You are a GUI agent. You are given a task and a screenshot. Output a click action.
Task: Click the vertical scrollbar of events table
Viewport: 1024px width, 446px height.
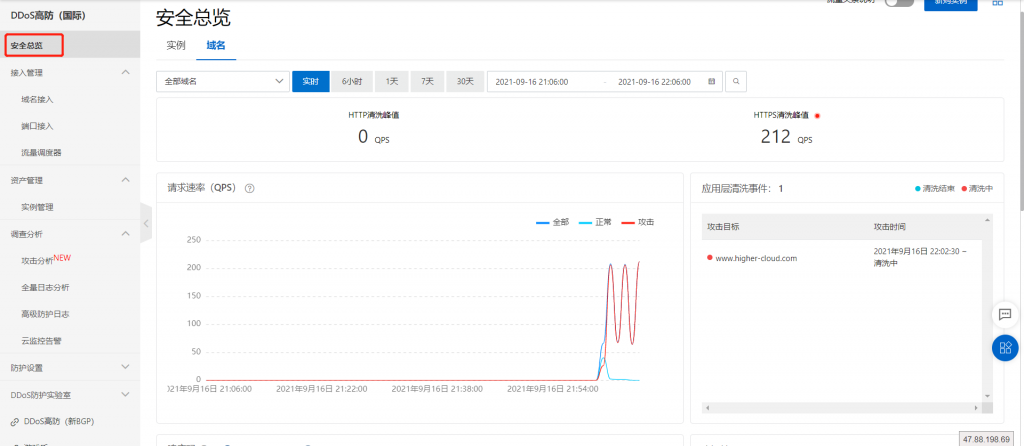pos(987,308)
